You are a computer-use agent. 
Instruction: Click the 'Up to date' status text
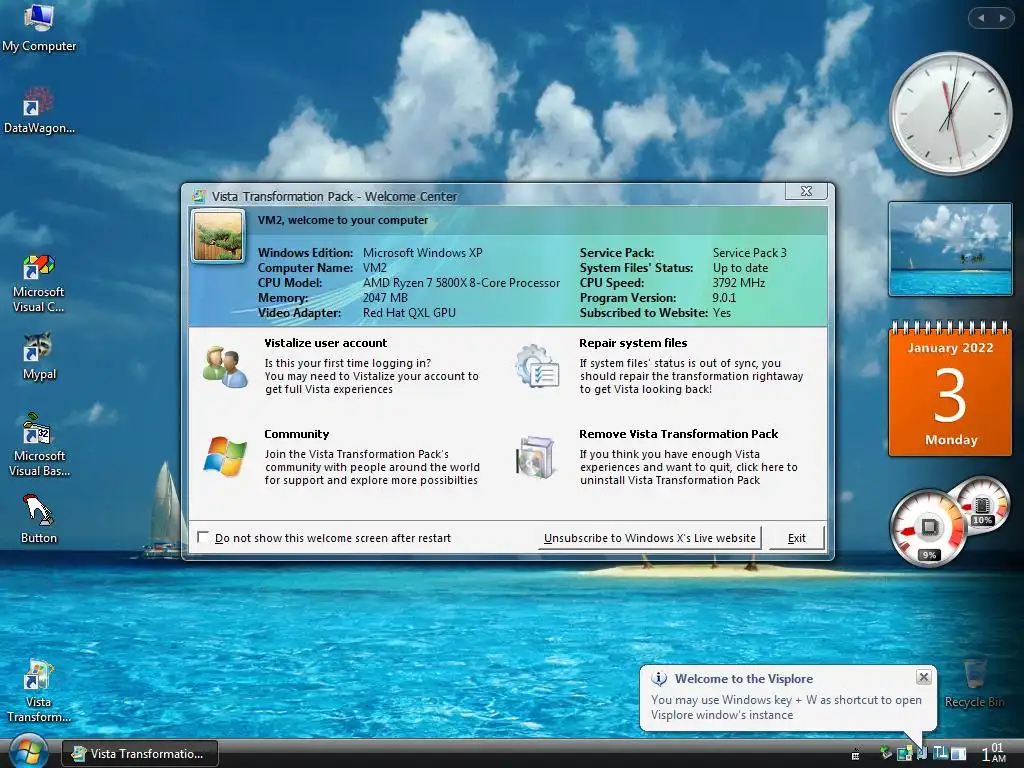741,268
